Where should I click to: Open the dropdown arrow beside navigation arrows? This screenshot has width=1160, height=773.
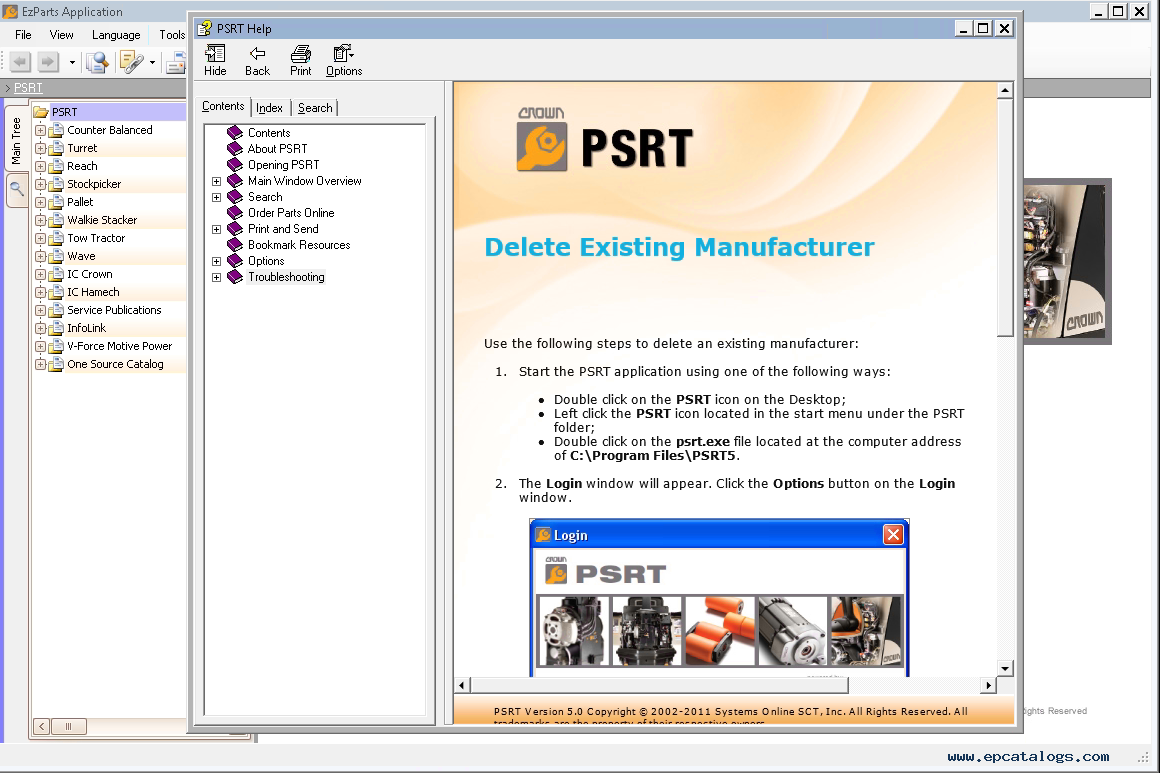point(72,63)
